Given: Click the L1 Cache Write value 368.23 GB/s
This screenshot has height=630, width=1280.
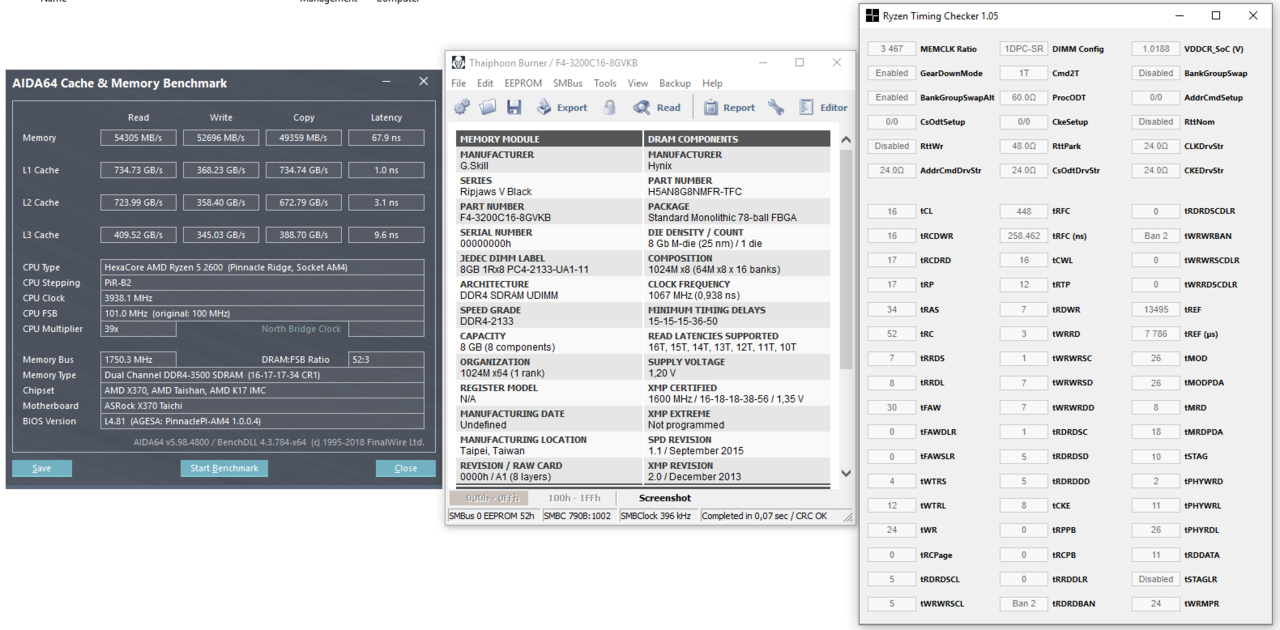Looking at the screenshot, I should [x=221, y=170].
